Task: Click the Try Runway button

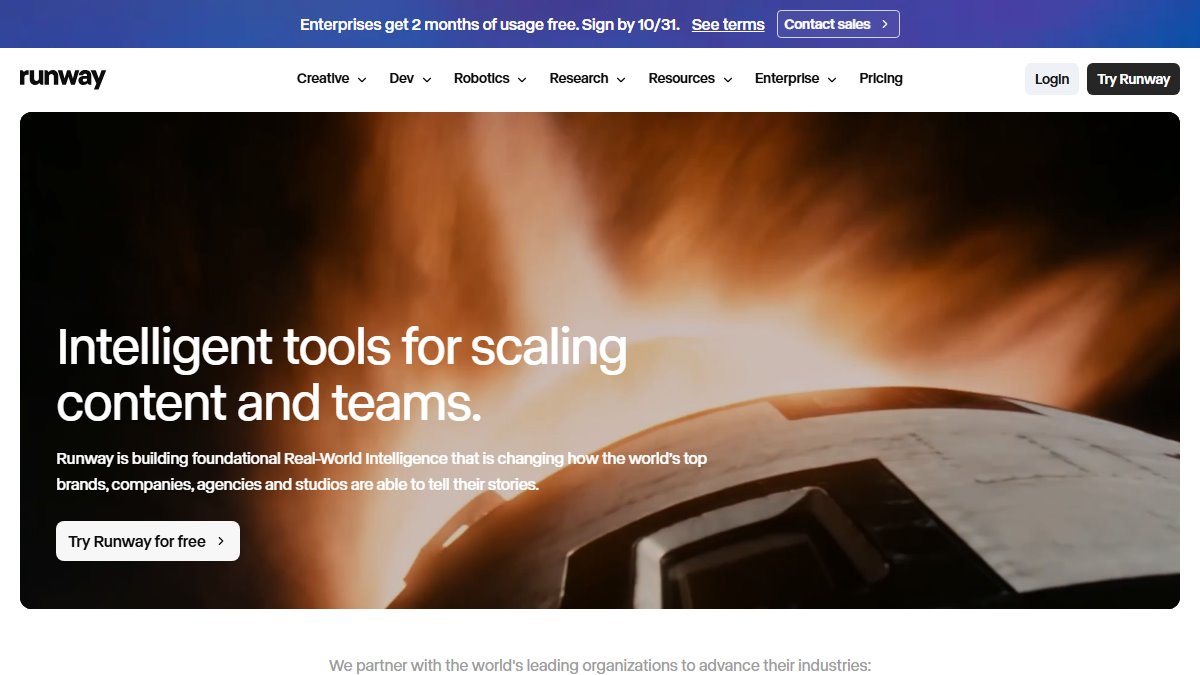Action: 1133,79
